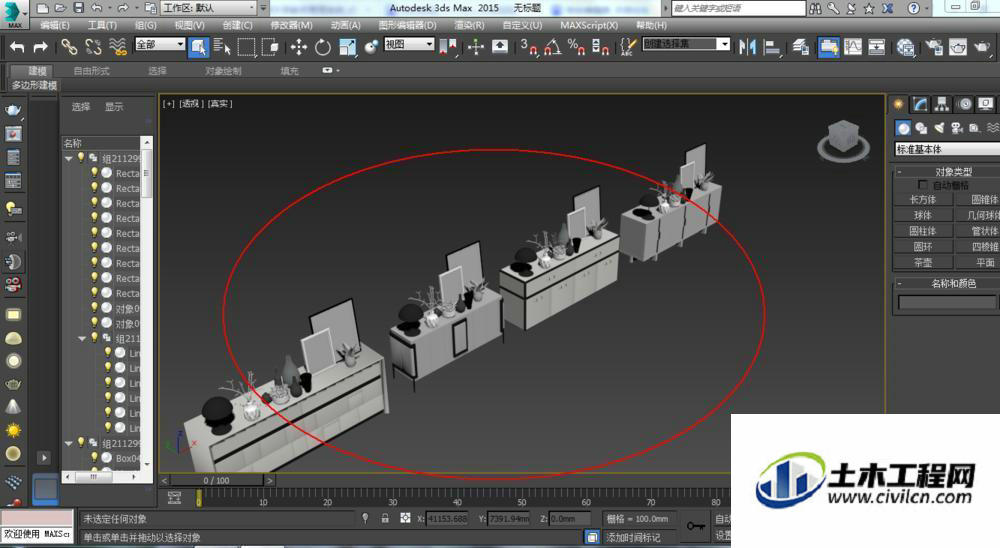Open the Curve Editor icon
This screenshot has width=1000, height=548.
(x=853, y=47)
